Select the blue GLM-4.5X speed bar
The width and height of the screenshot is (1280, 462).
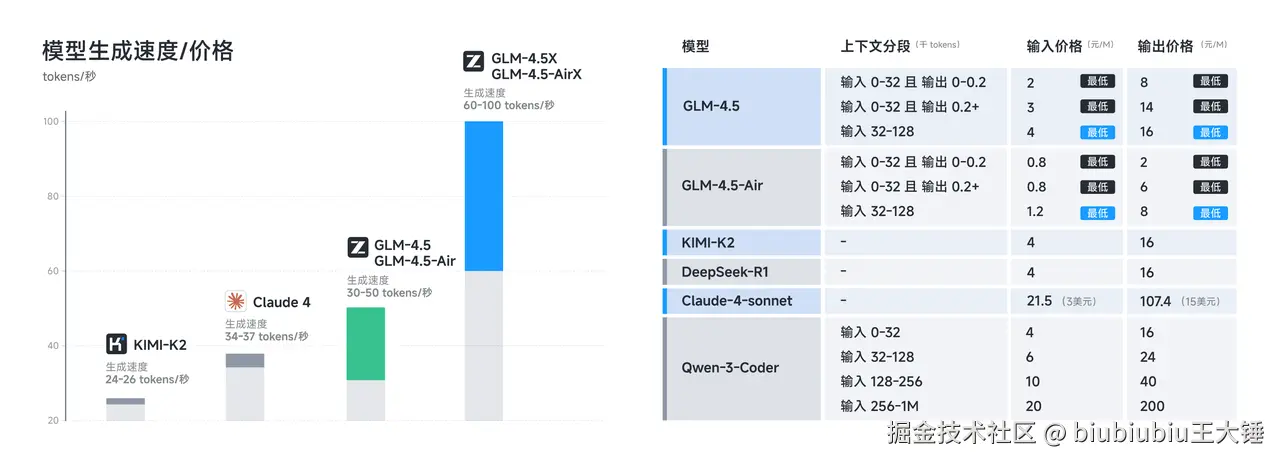coord(484,196)
